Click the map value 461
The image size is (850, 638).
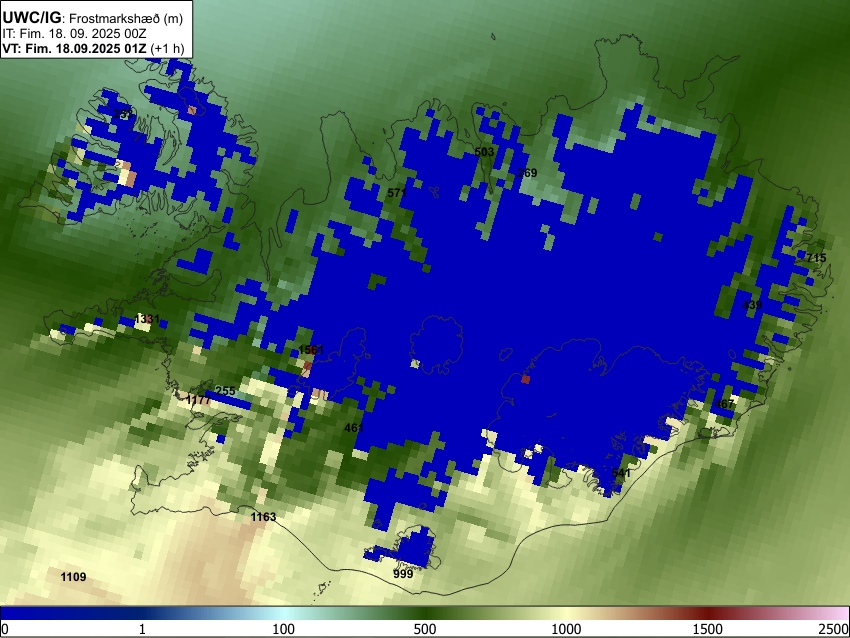click(354, 428)
